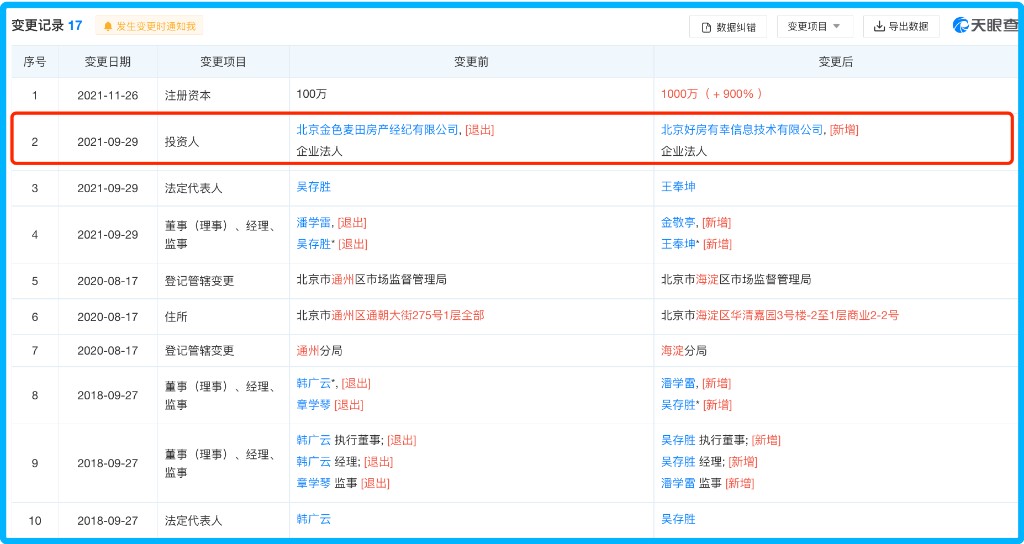Open 王奉坤 link in row 4

tap(678, 244)
